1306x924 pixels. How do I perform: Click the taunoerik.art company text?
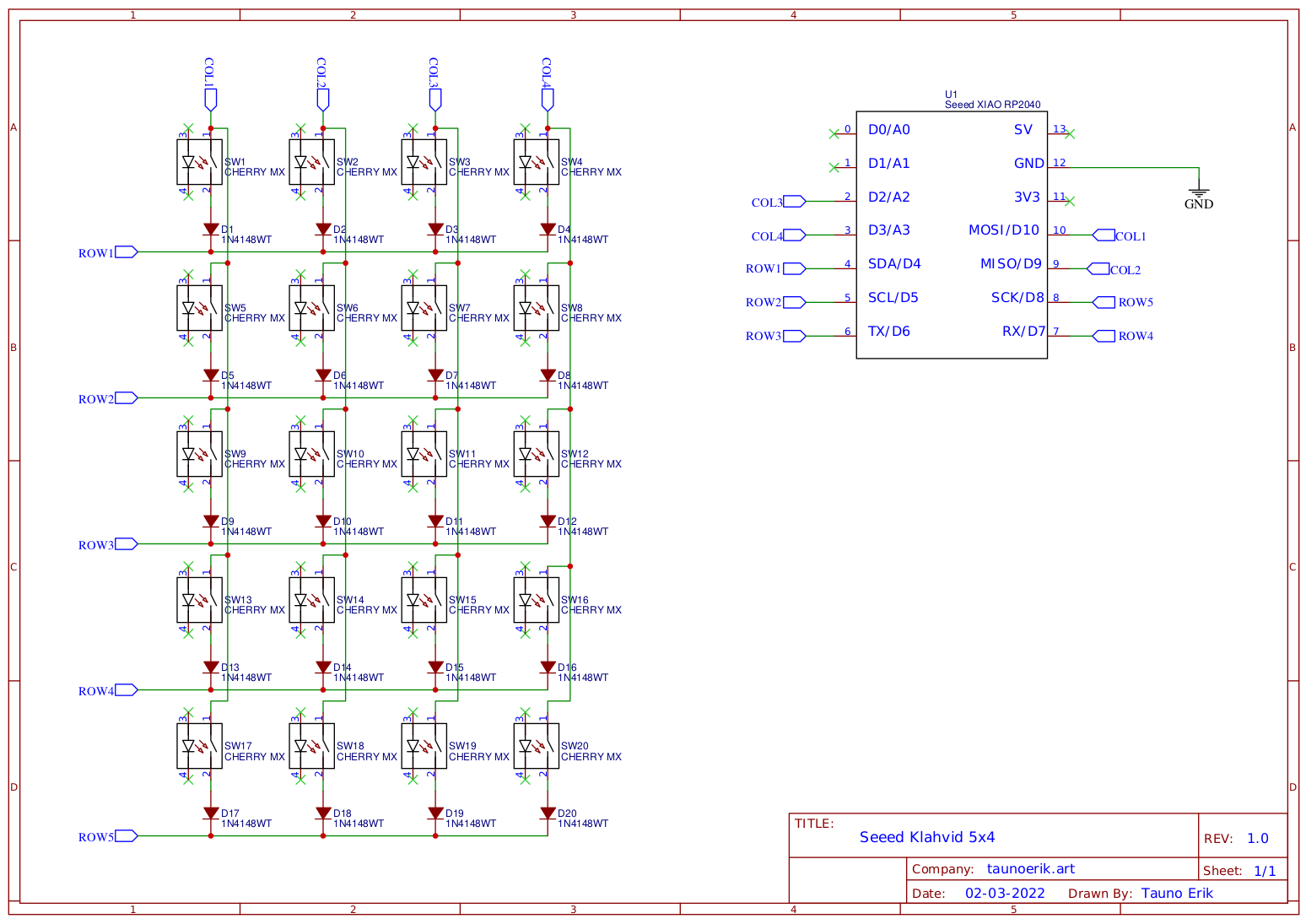[x=1030, y=869]
